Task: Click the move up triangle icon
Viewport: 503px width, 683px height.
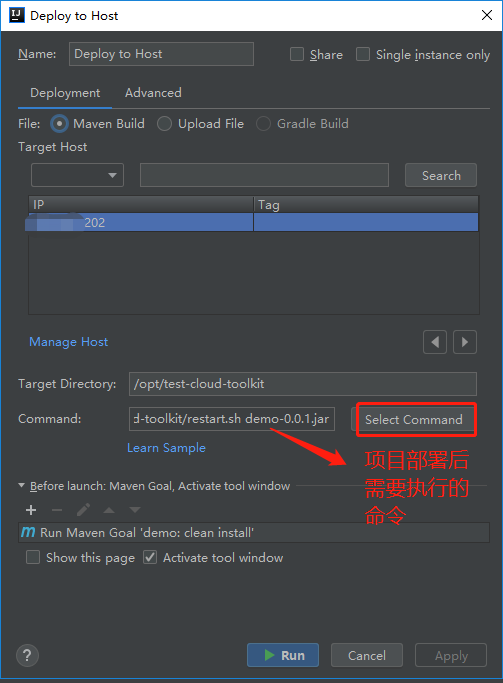Action: [x=109, y=510]
